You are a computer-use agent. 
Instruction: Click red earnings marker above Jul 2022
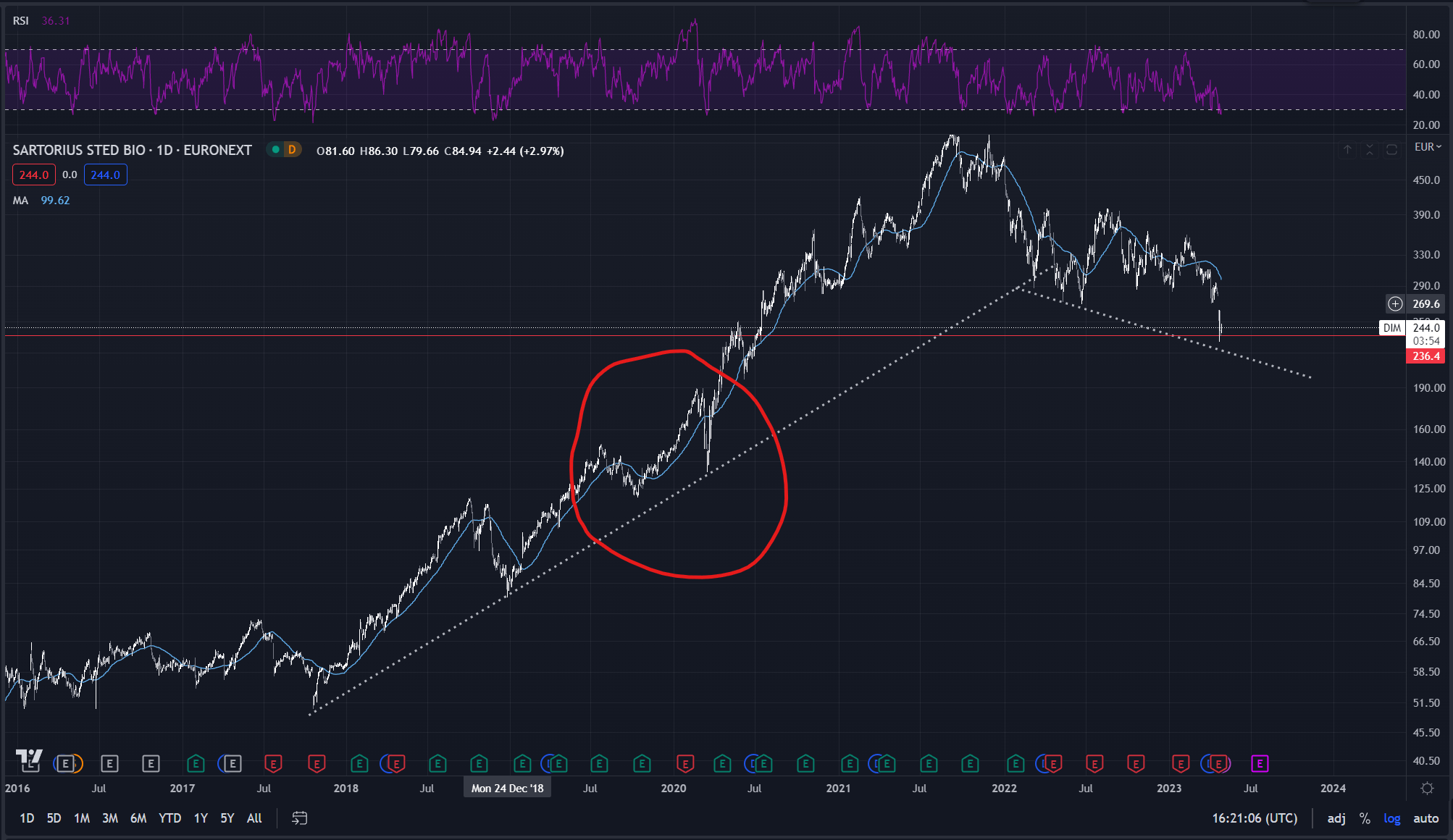click(1094, 764)
